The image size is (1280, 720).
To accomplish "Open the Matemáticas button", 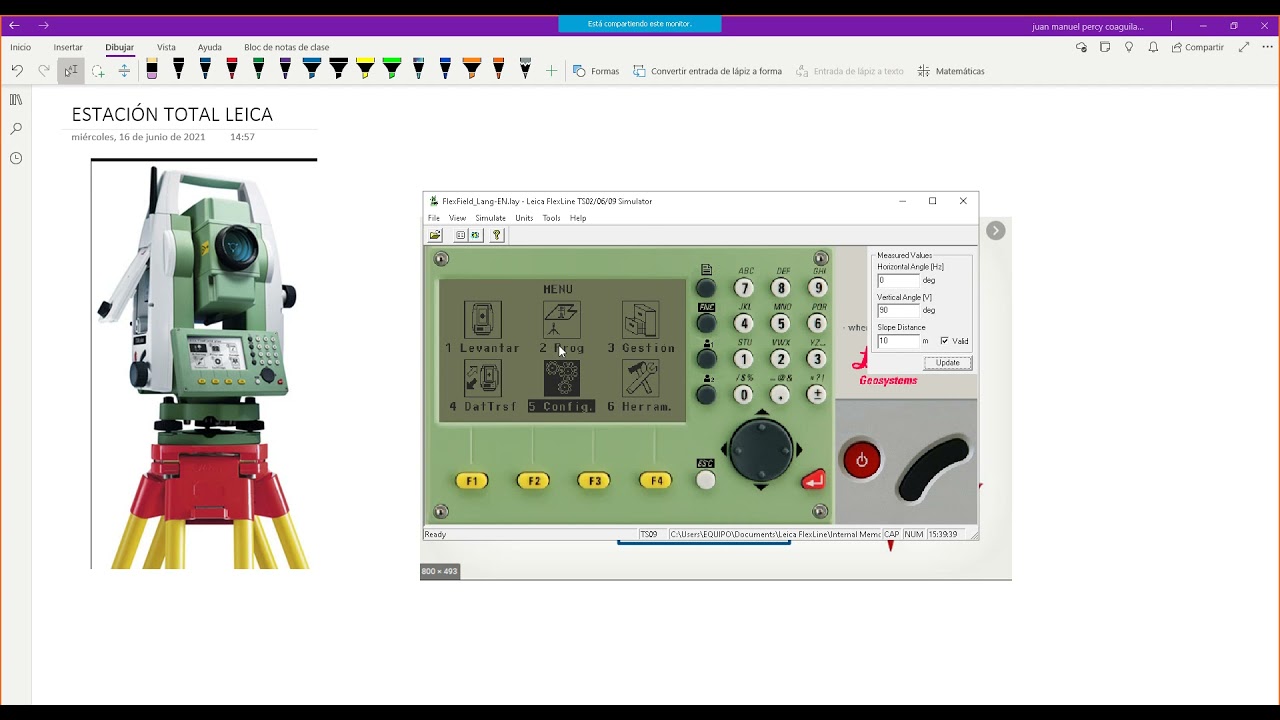I will tap(951, 71).
